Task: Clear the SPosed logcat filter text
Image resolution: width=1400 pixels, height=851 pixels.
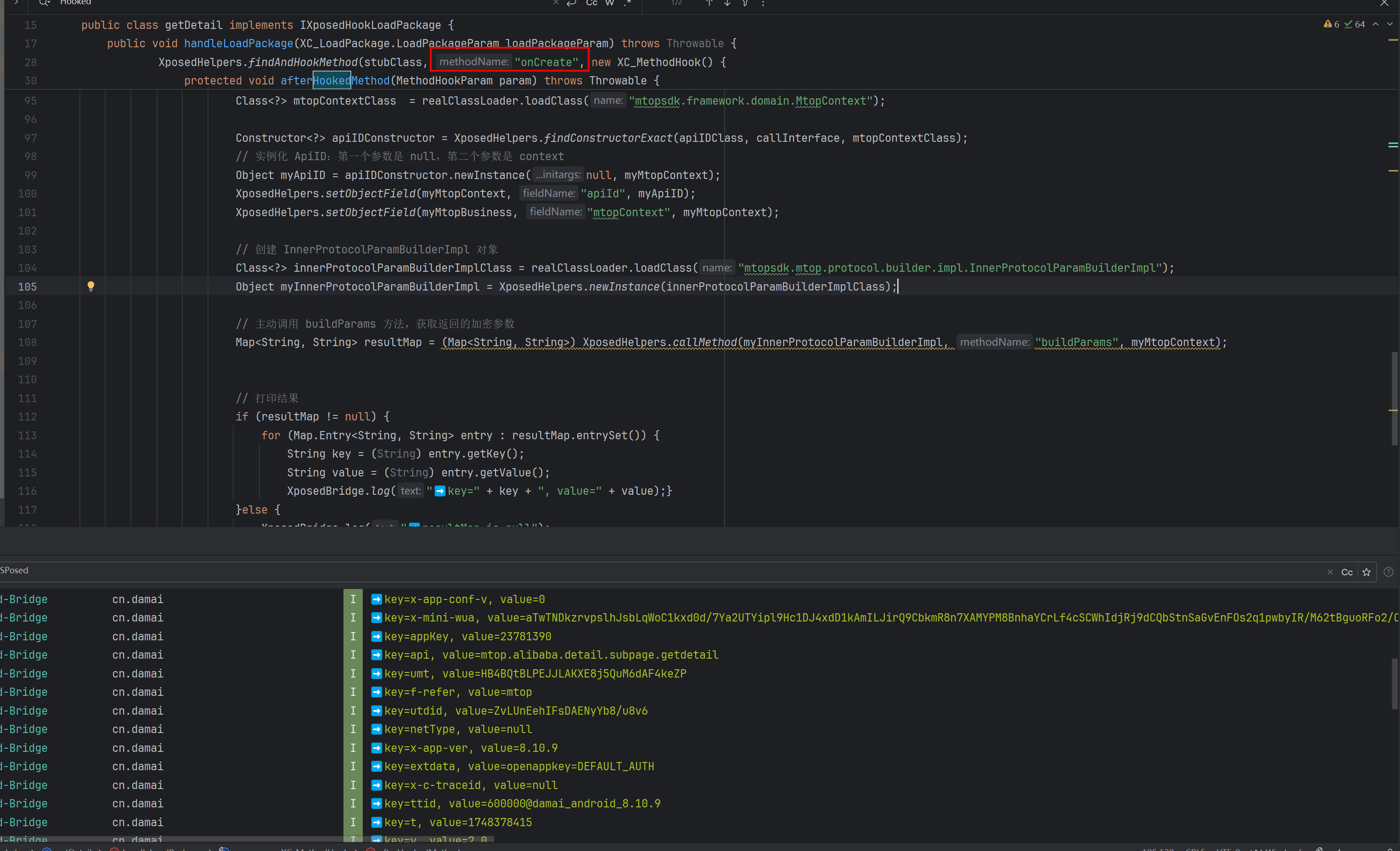Action: 1330,572
